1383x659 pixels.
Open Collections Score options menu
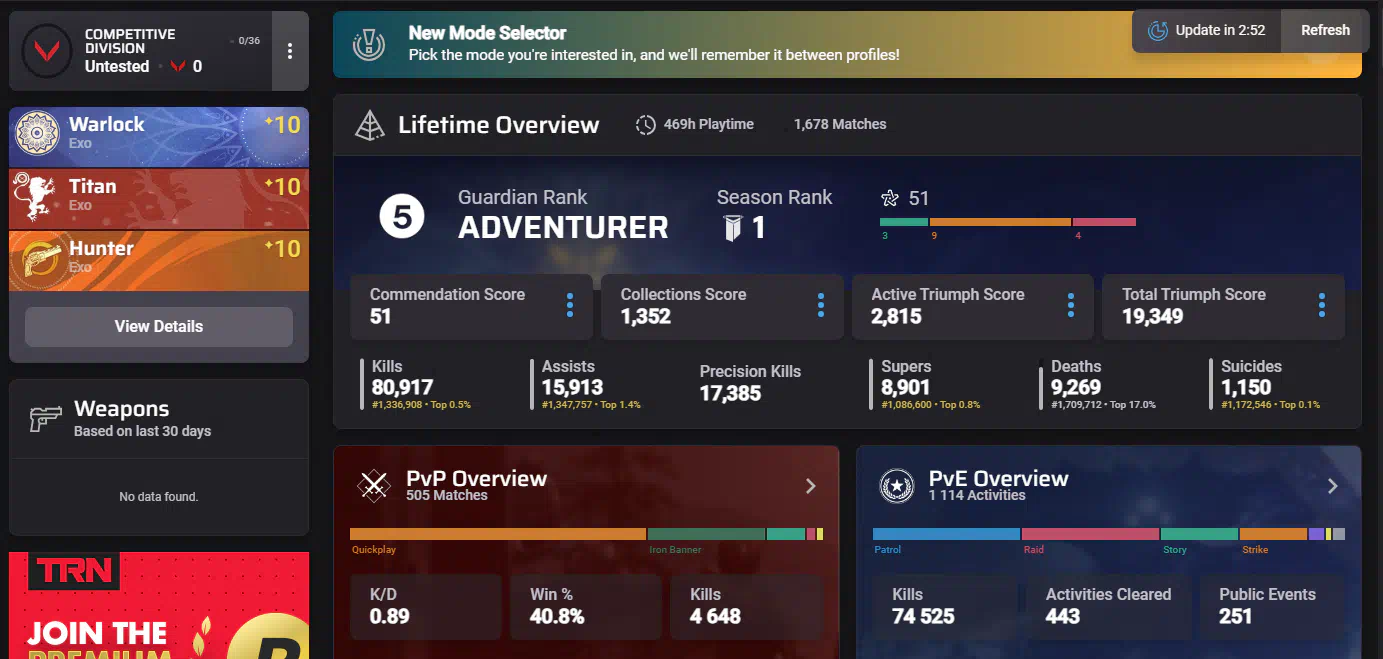(821, 306)
